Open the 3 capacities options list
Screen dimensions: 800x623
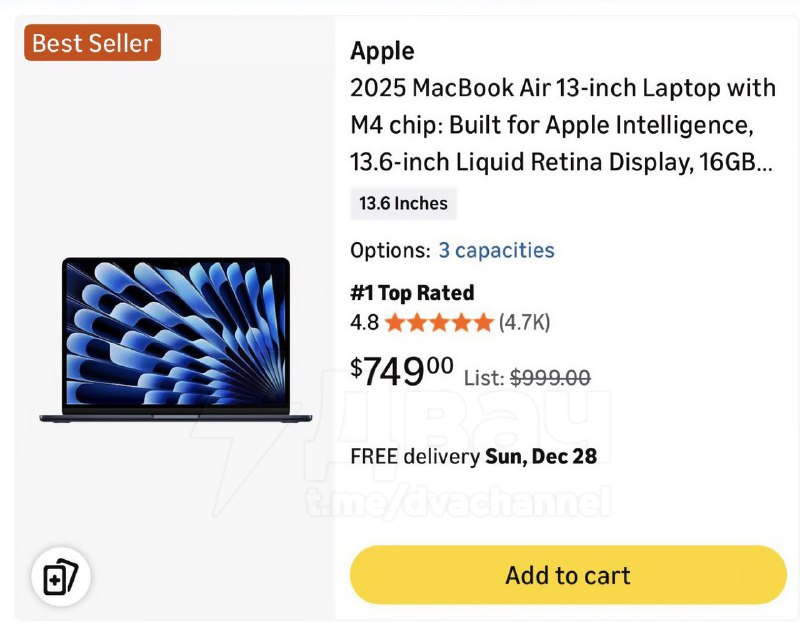(497, 250)
